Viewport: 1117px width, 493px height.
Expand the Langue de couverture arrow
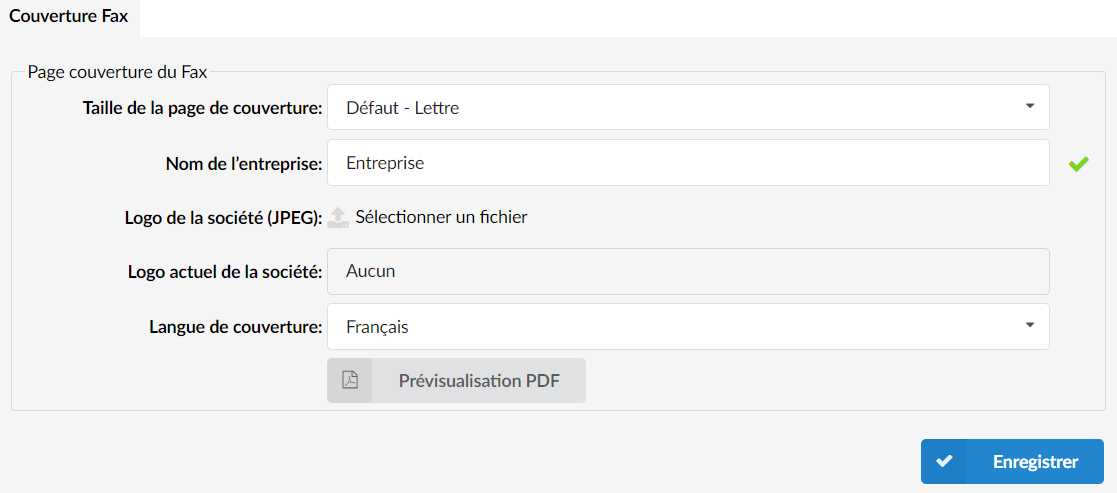(1029, 325)
